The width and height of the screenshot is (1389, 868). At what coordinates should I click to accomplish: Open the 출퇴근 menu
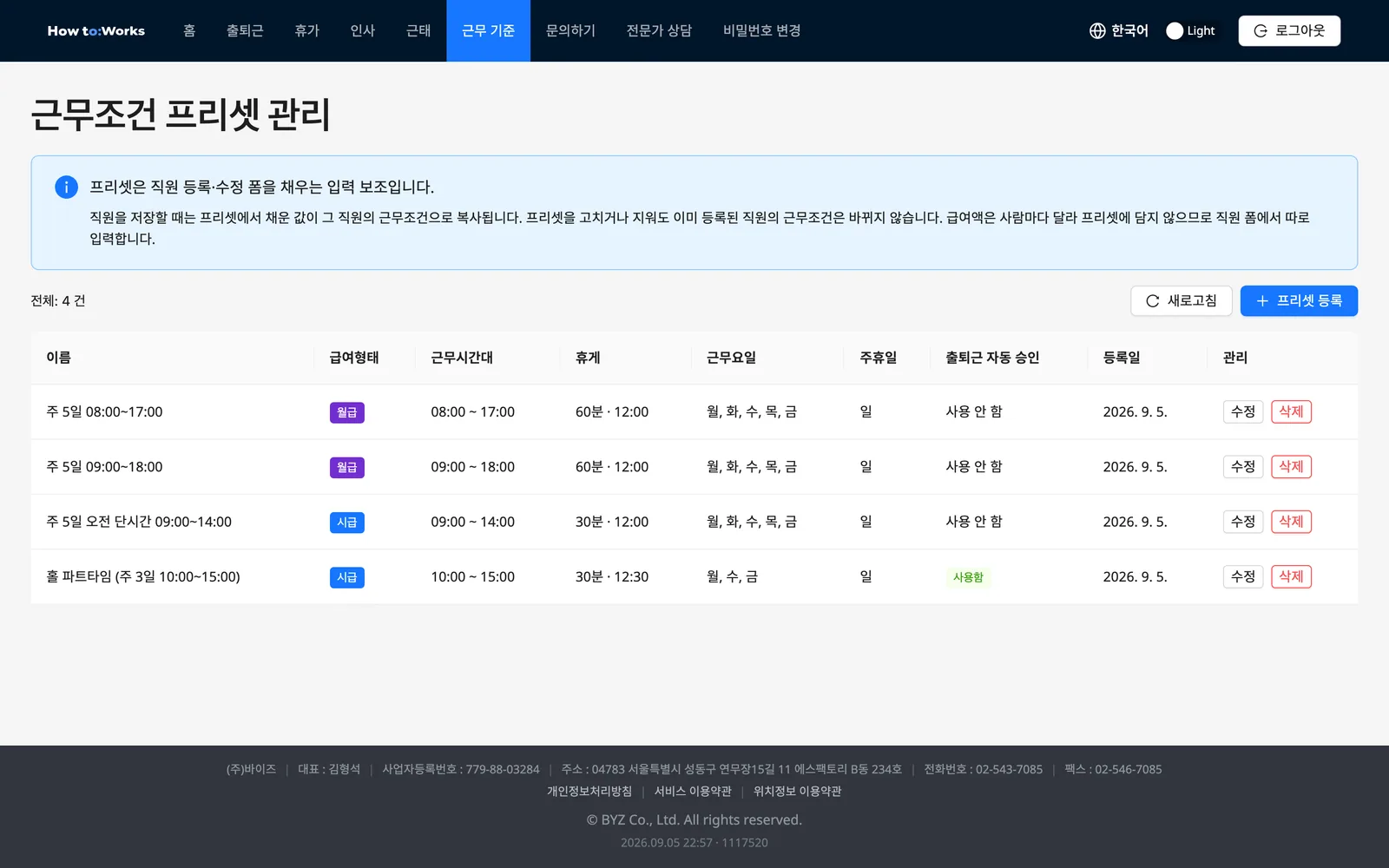click(245, 30)
